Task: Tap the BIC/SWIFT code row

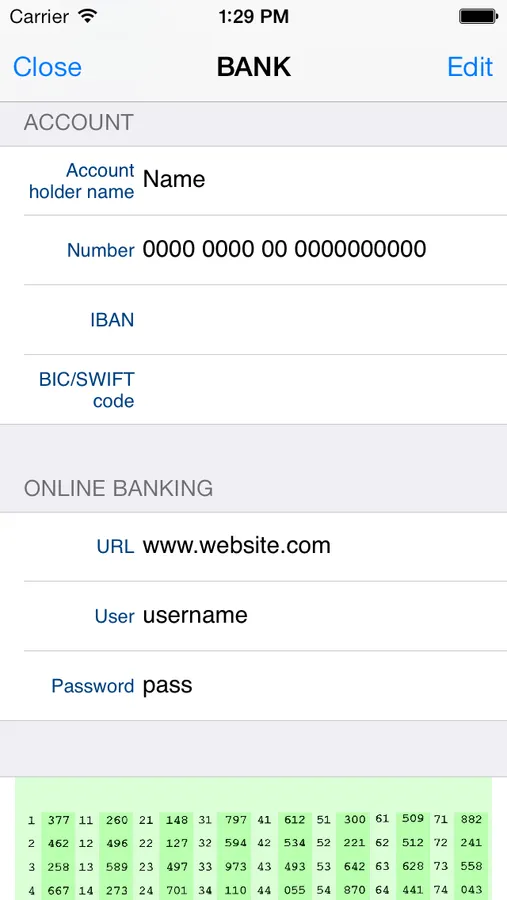Action: (x=253, y=390)
